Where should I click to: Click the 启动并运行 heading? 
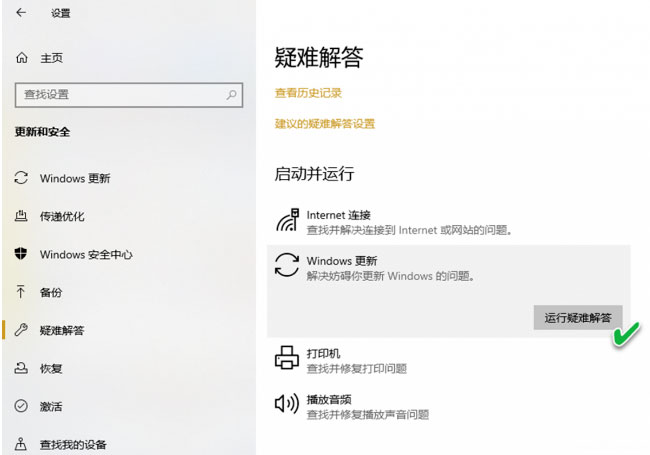point(314,173)
